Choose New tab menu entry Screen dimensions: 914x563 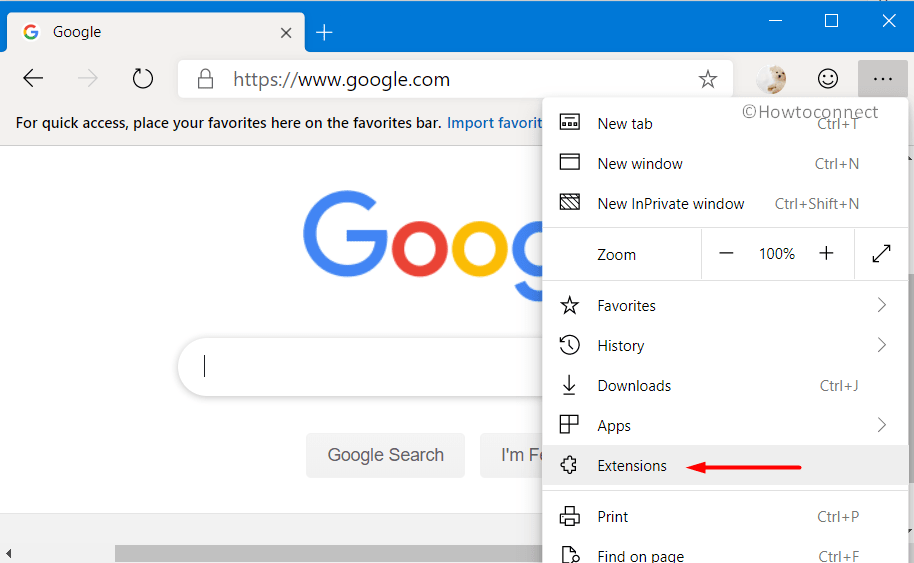tap(725, 124)
